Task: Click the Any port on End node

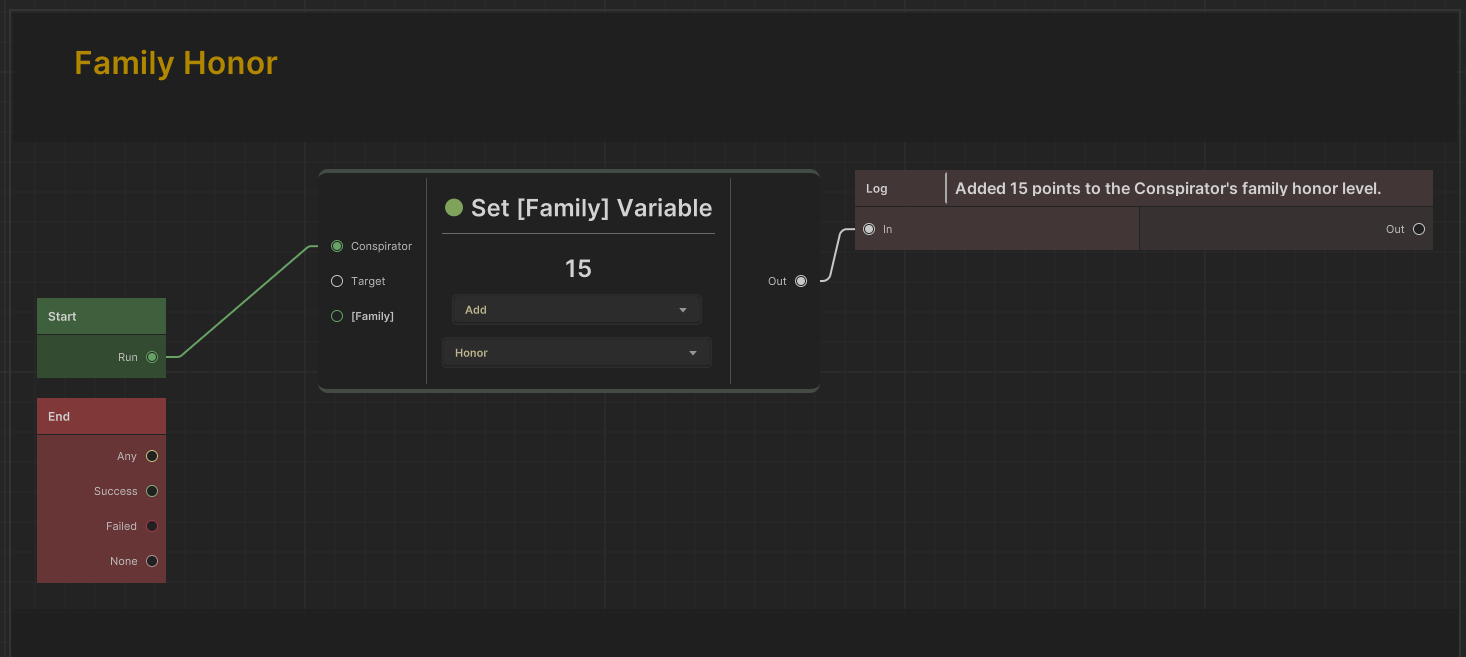Action: [x=152, y=456]
